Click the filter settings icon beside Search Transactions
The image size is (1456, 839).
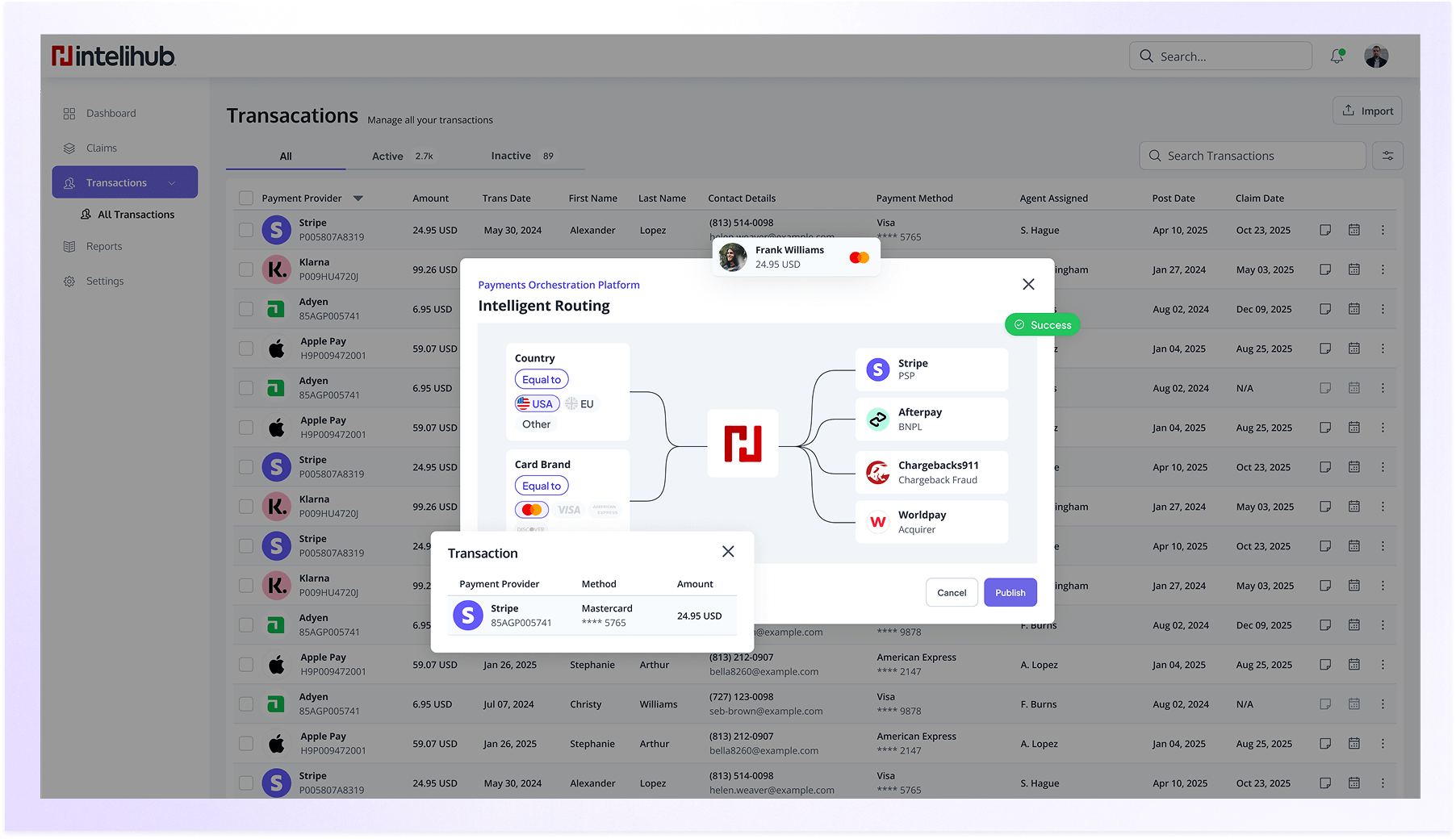click(1388, 156)
